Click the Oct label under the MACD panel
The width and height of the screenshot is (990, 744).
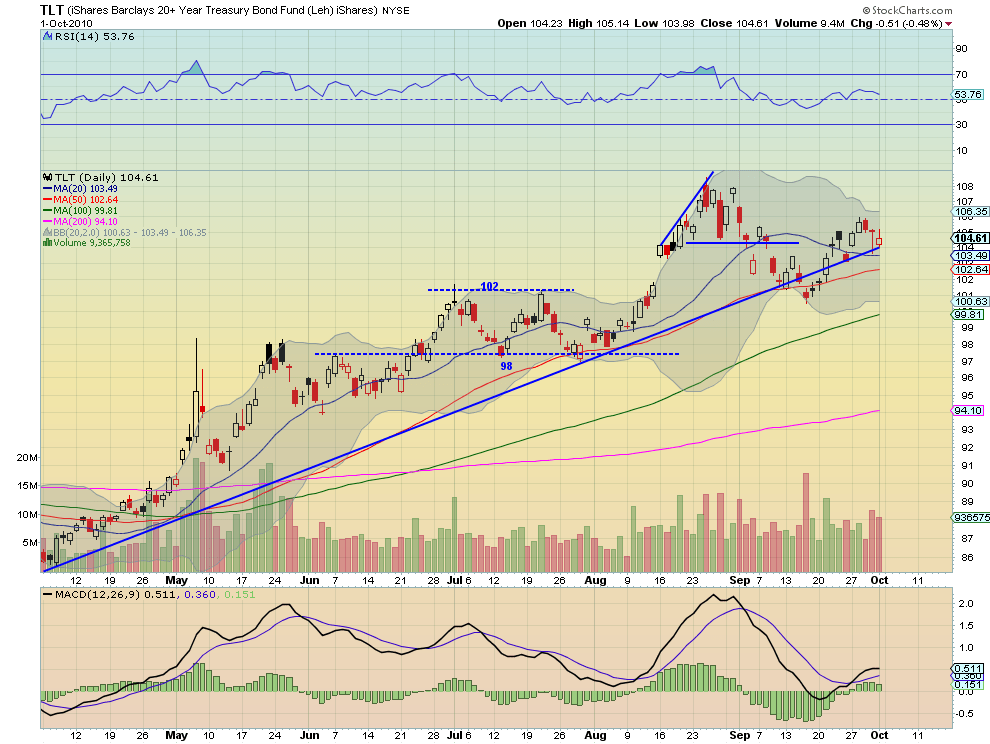(879, 735)
